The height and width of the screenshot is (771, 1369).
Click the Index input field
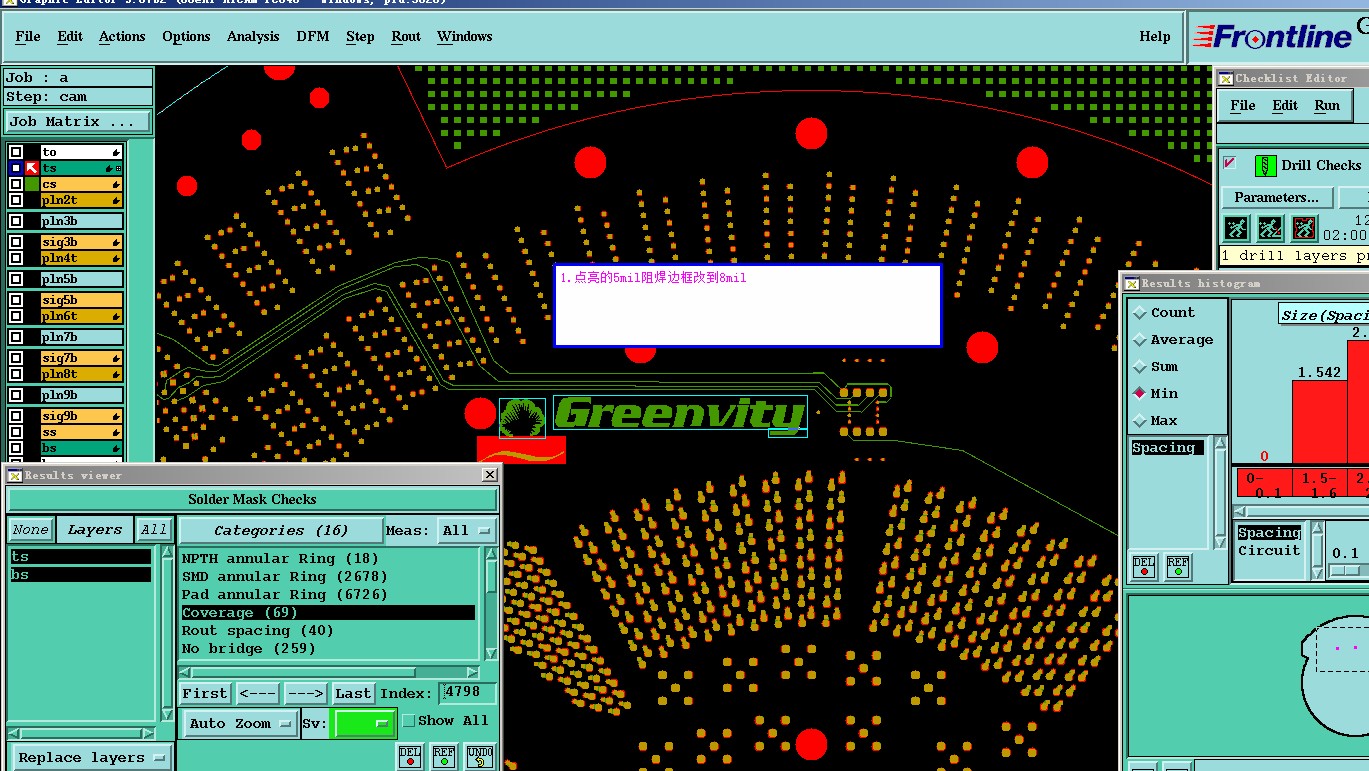(x=468, y=693)
